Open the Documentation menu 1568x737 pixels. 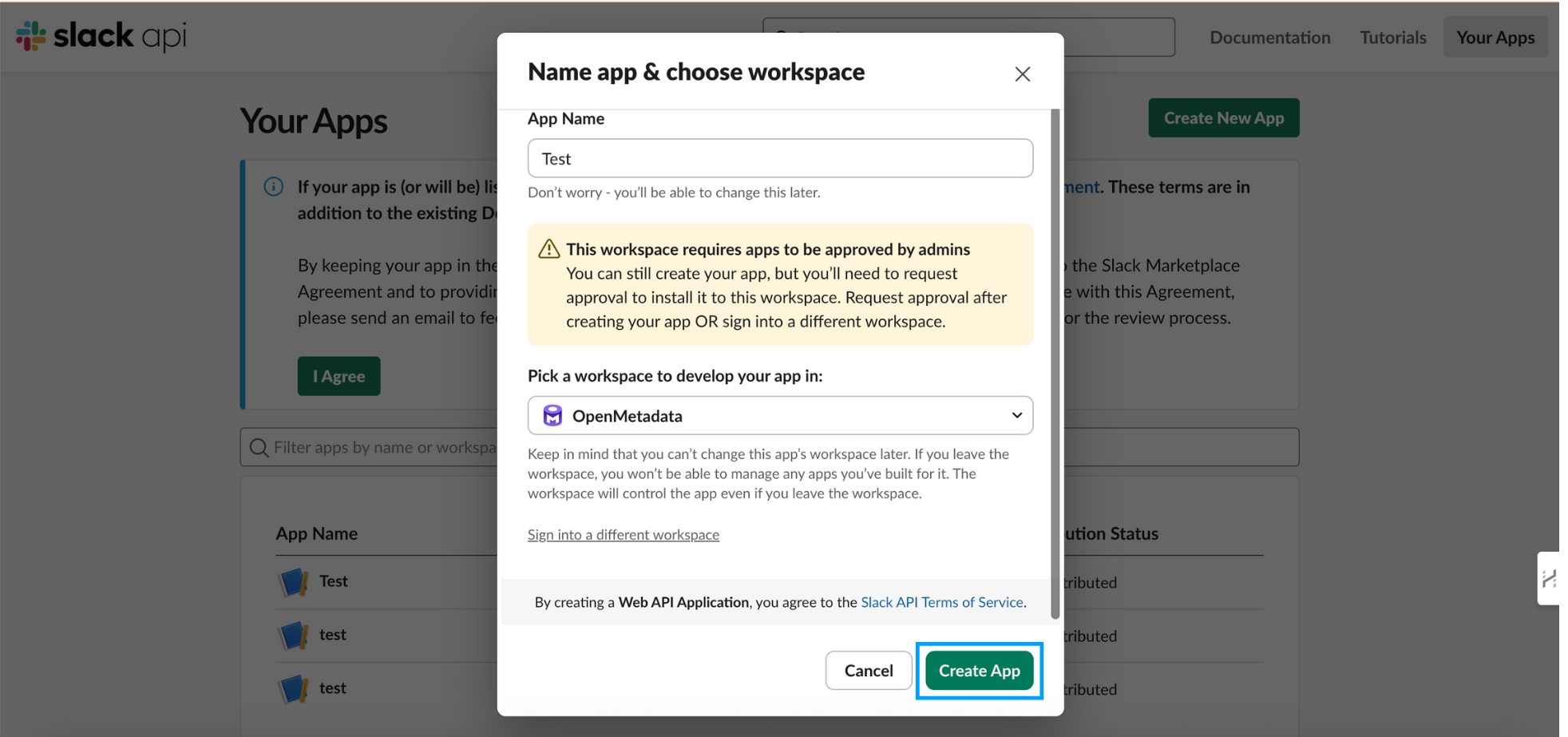tap(1269, 38)
